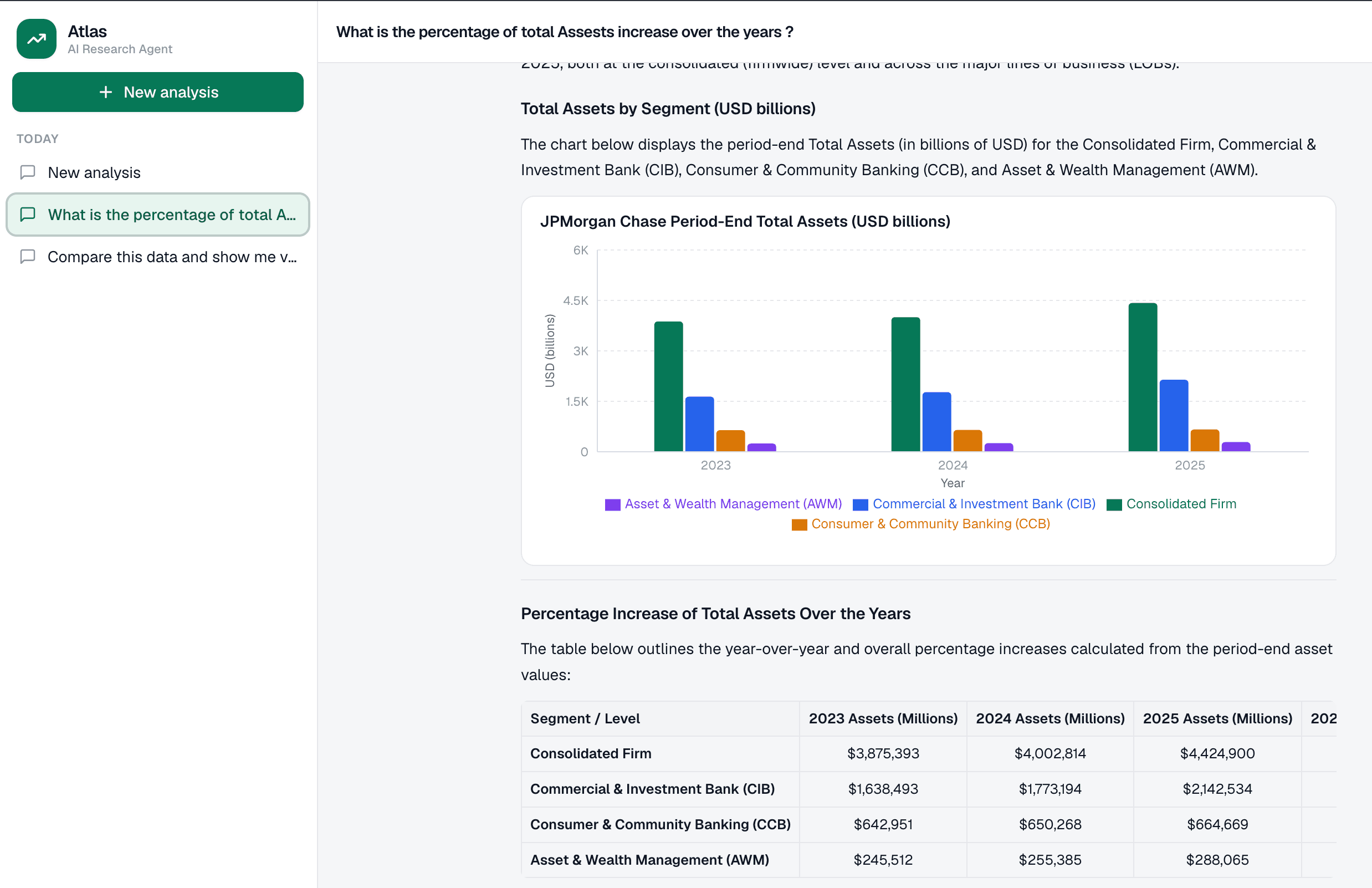The image size is (1372, 888).
Task: Start a New analysis with green button
Action: [157, 92]
